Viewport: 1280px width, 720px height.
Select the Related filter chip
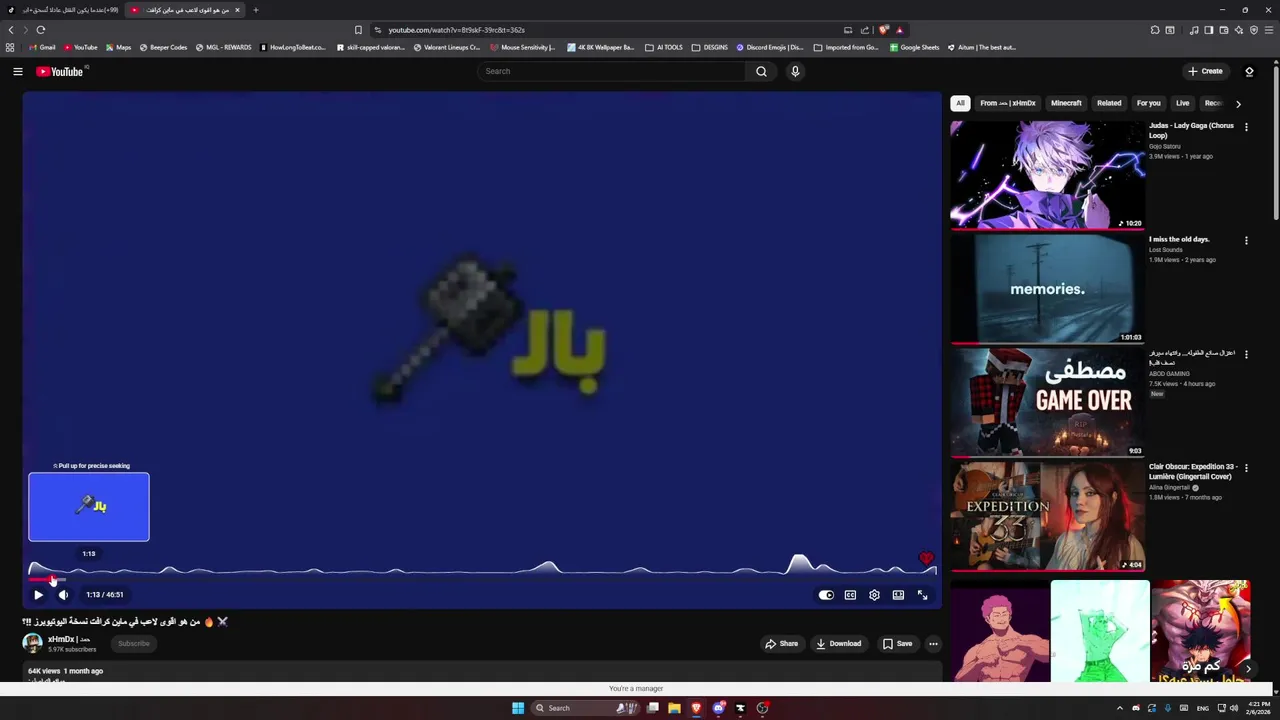coord(1109,103)
